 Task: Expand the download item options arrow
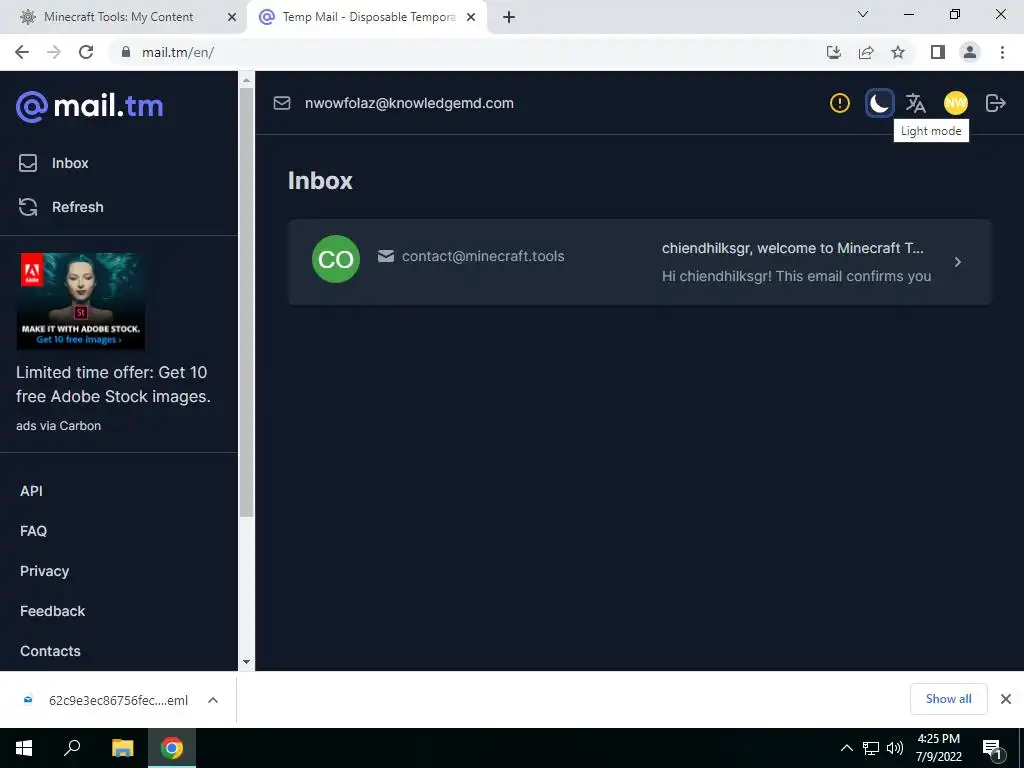coord(213,700)
